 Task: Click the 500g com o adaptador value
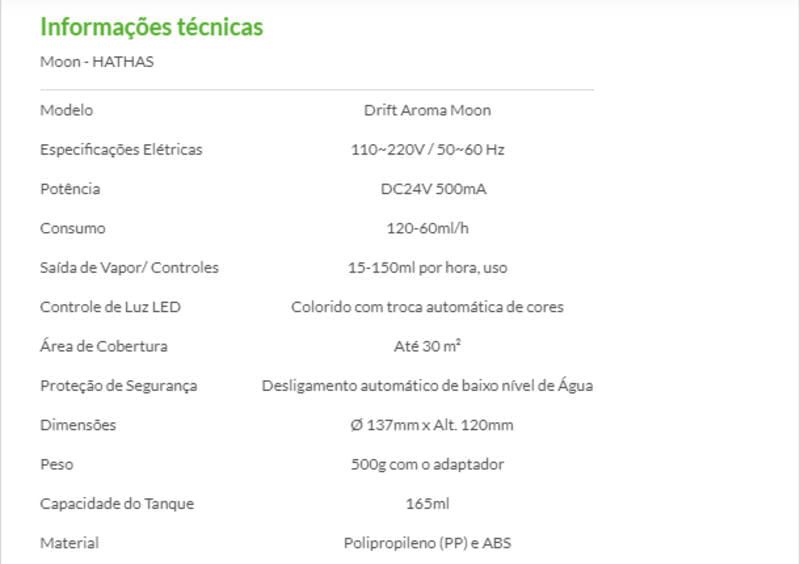tap(427, 464)
